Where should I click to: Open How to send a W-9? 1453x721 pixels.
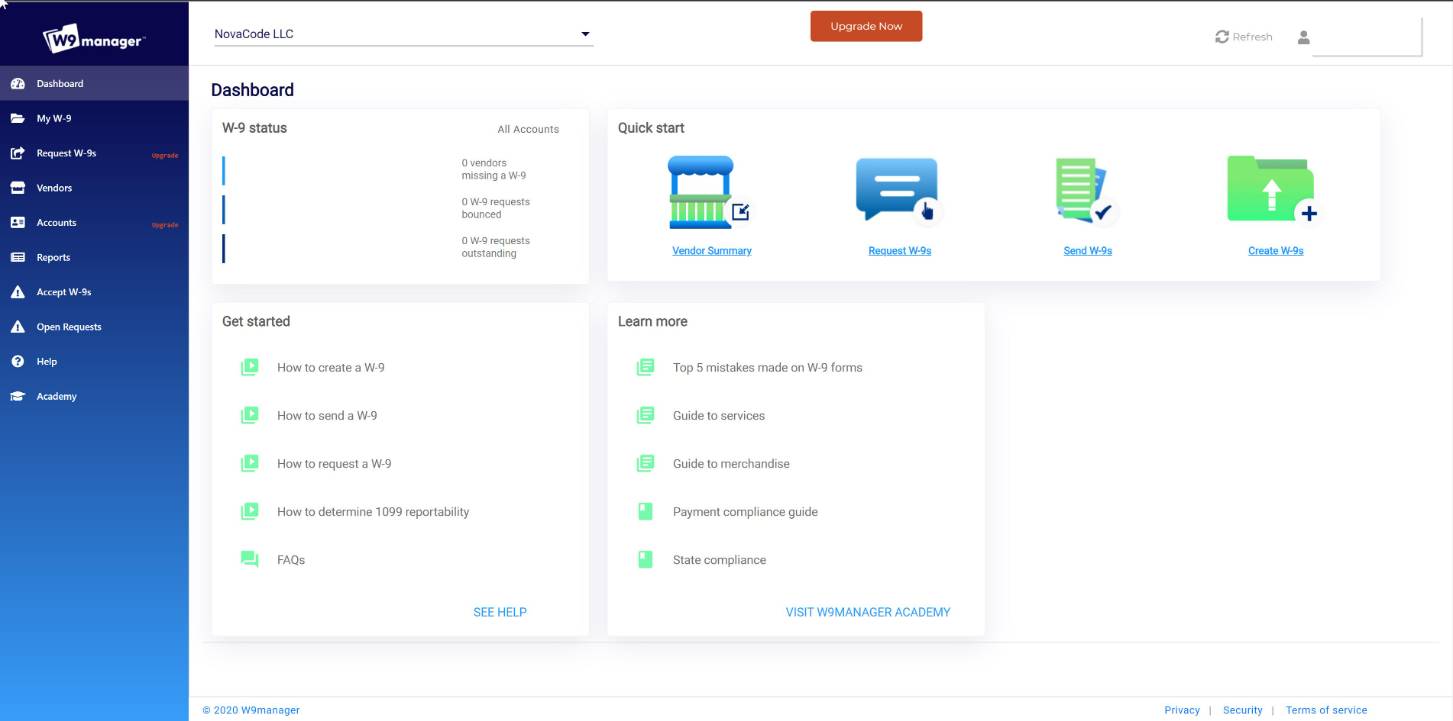coord(327,416)
